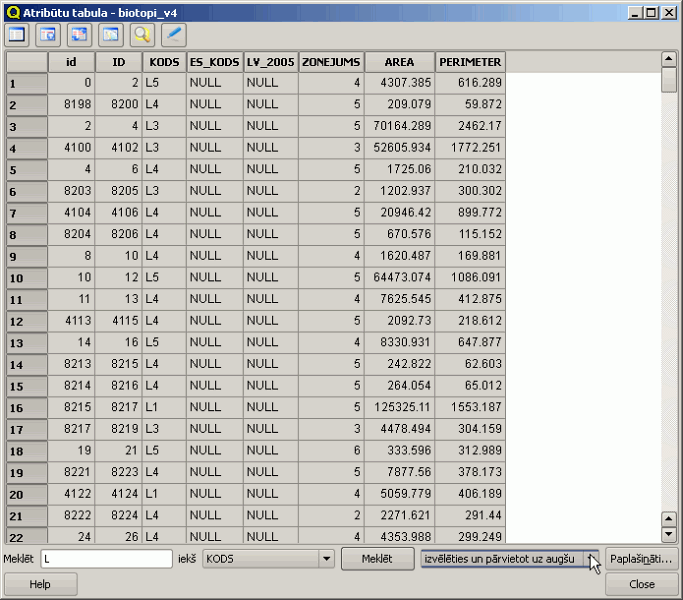Sort by the lowercase id column header

71,62
